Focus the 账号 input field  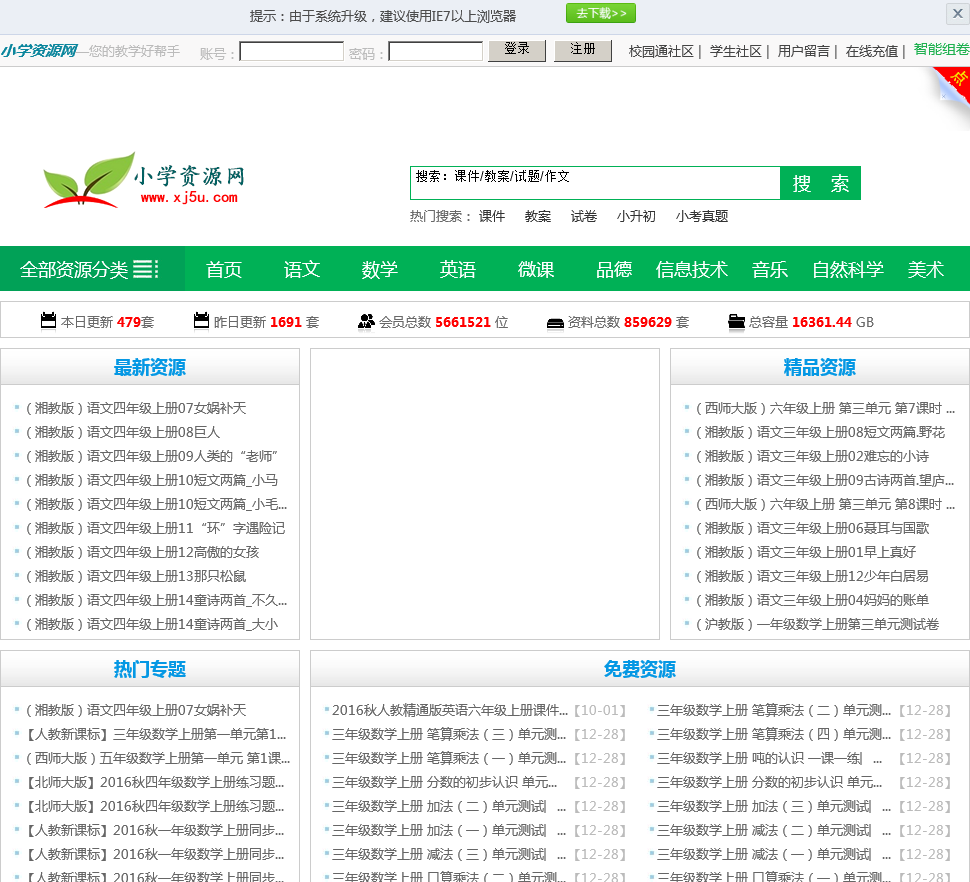291,51
